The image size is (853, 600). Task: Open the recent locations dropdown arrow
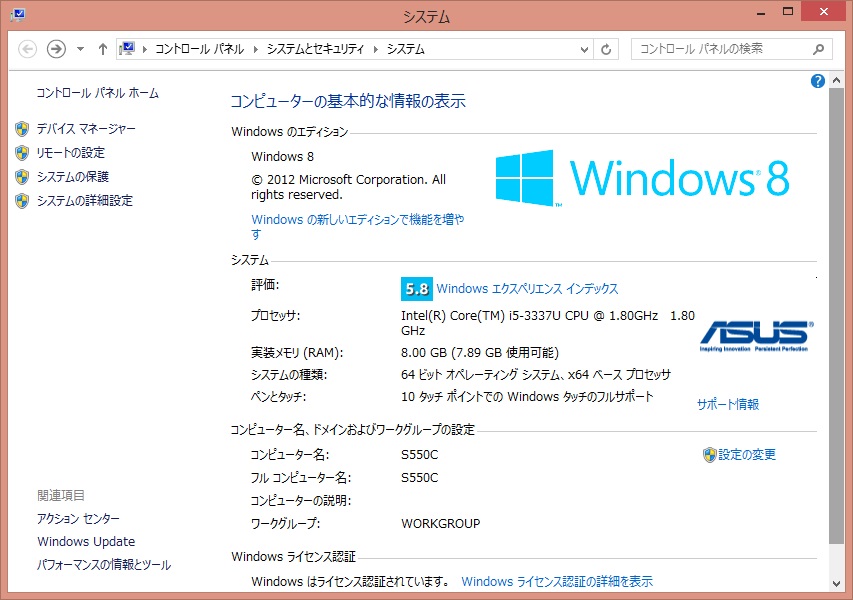coord(81,49)
